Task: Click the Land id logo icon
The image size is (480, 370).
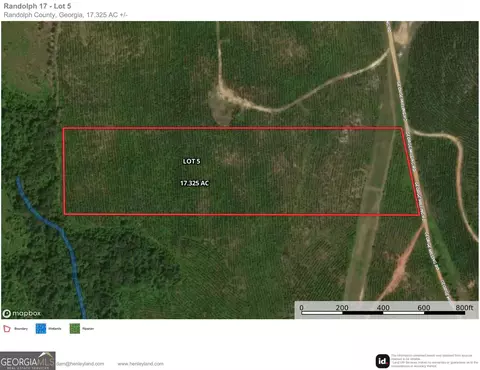Action: pyautogui.click(x=383, y=361)
